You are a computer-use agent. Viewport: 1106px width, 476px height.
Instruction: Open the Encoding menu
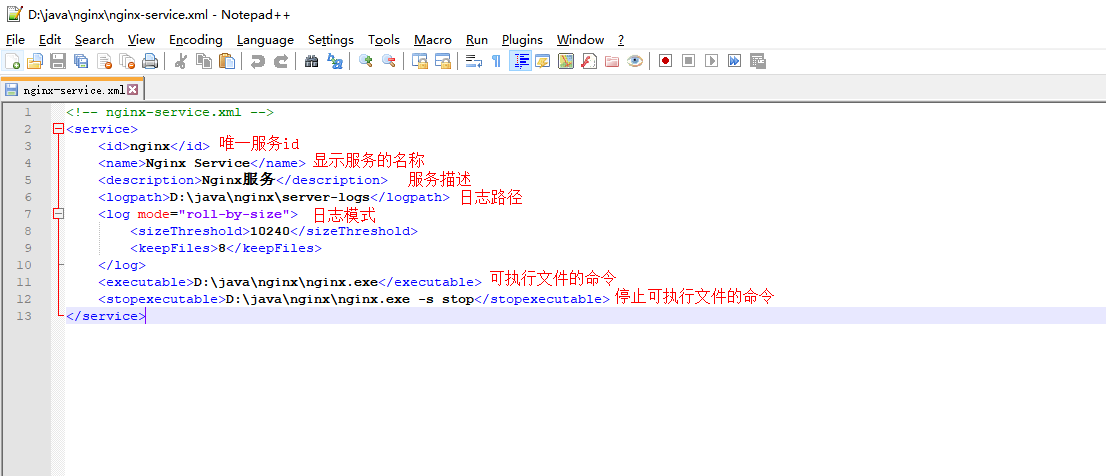point(196,39)
